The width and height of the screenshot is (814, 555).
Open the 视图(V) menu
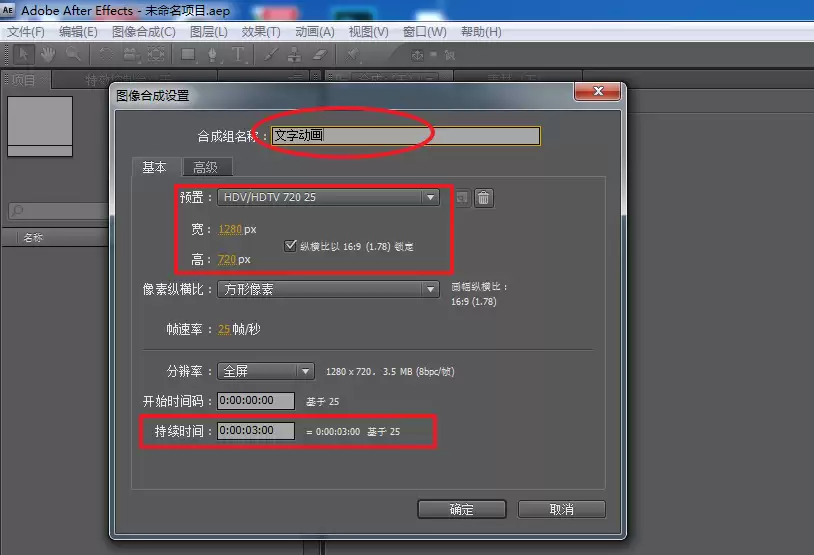click(x=369, y=32)
